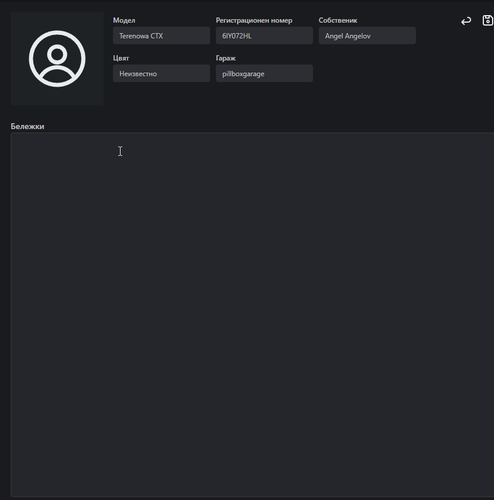Click the Модел label
This screenshot has width=494, height=500.
(x=124, y=20)
